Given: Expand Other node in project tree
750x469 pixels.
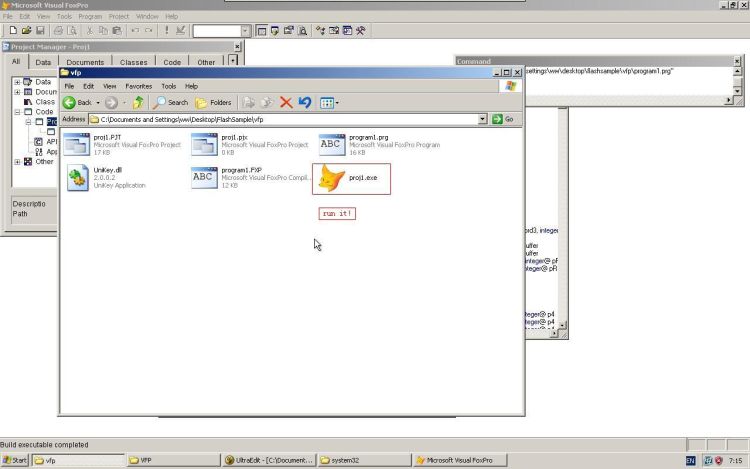Looking at the screenshot, I should tap(17, 162).
